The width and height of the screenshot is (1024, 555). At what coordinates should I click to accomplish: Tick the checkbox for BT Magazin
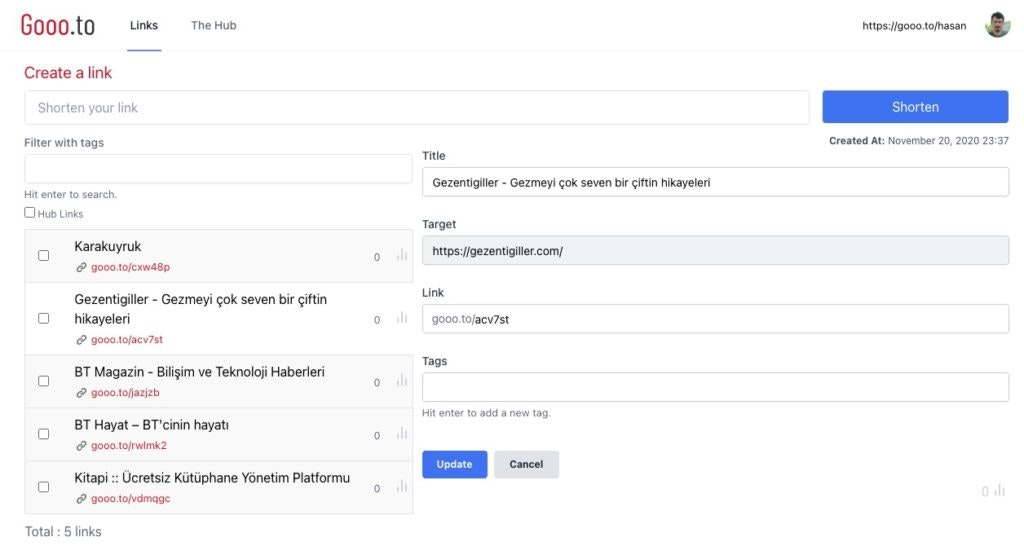(x=44, y=381)
